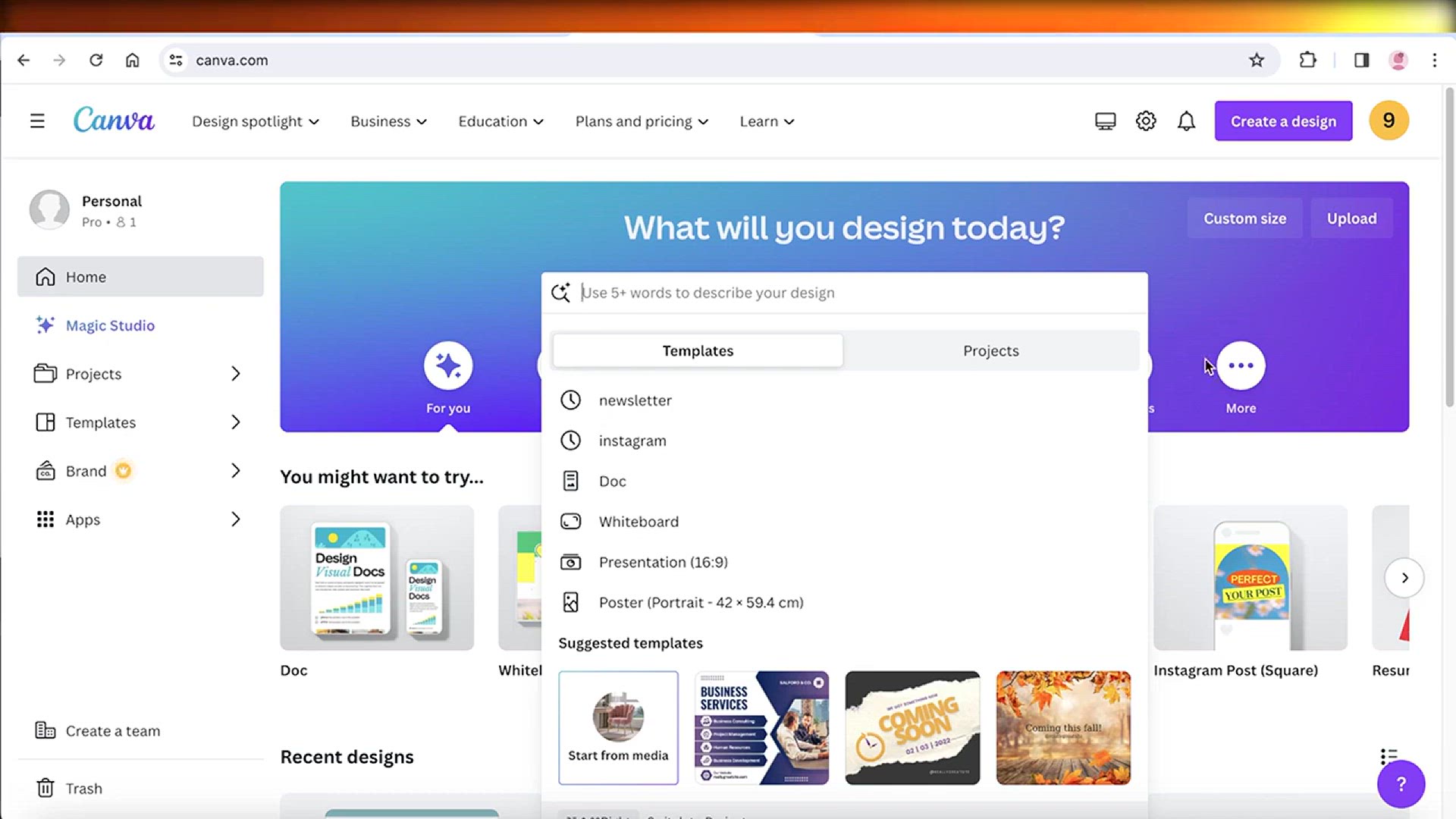Expand the Design spotlight menu
Viewport: 1456px width, 819px height.
(x=256, y=121)
